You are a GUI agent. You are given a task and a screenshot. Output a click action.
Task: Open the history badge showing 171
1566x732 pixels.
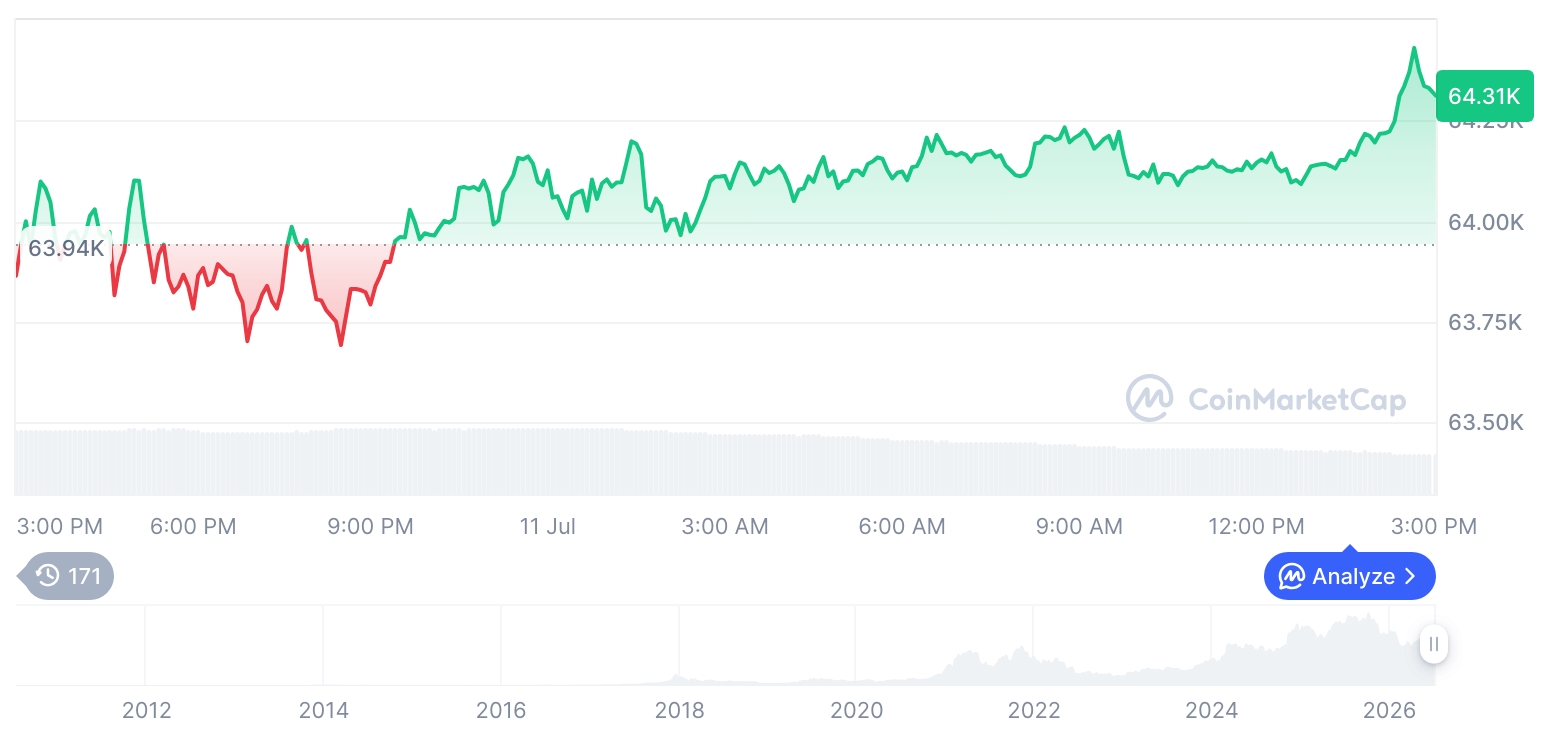(66, 576)
